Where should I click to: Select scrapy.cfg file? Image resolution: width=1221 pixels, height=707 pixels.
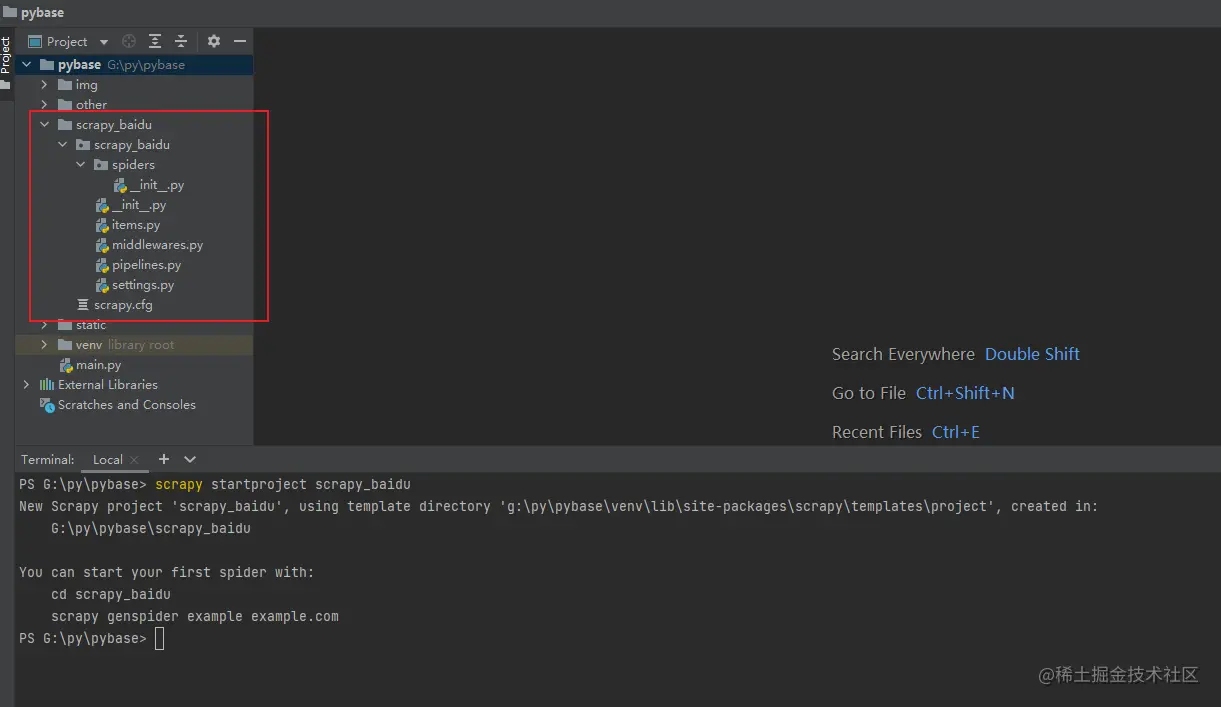(123, 305)
